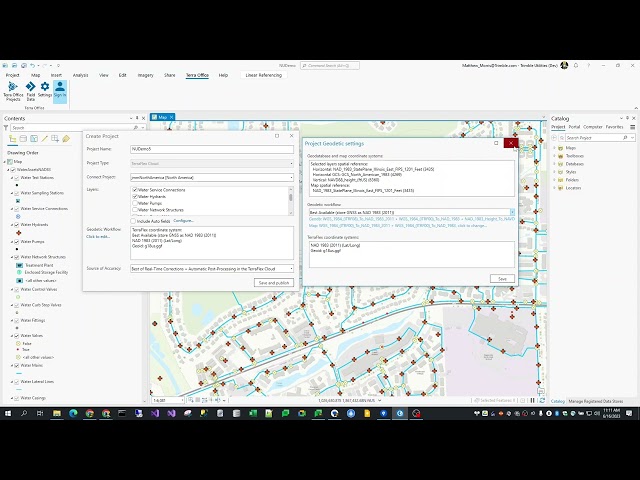Click Save in Project Geodetic settings
Image resolution: width=640 pixels, height=480 pixels.
coord(502,278)
